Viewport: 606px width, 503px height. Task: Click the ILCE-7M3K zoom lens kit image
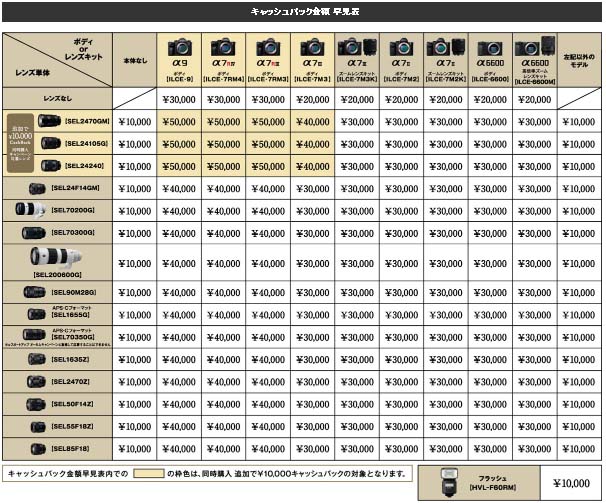pyautogui.click(x=357, y=46)
